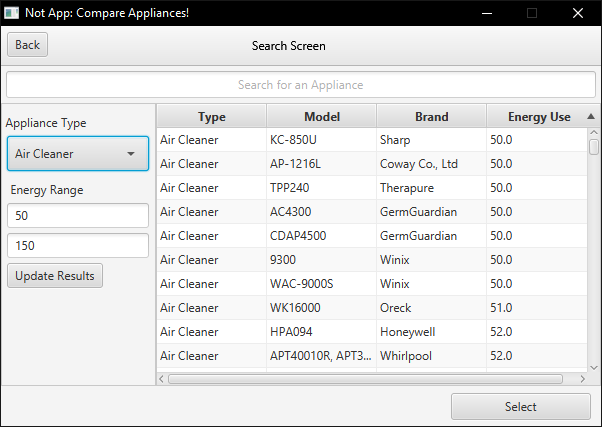This screenshot has height=427, width=602.
Task: Select the WAC-9000S model cell
Action: tap(322, 284)
